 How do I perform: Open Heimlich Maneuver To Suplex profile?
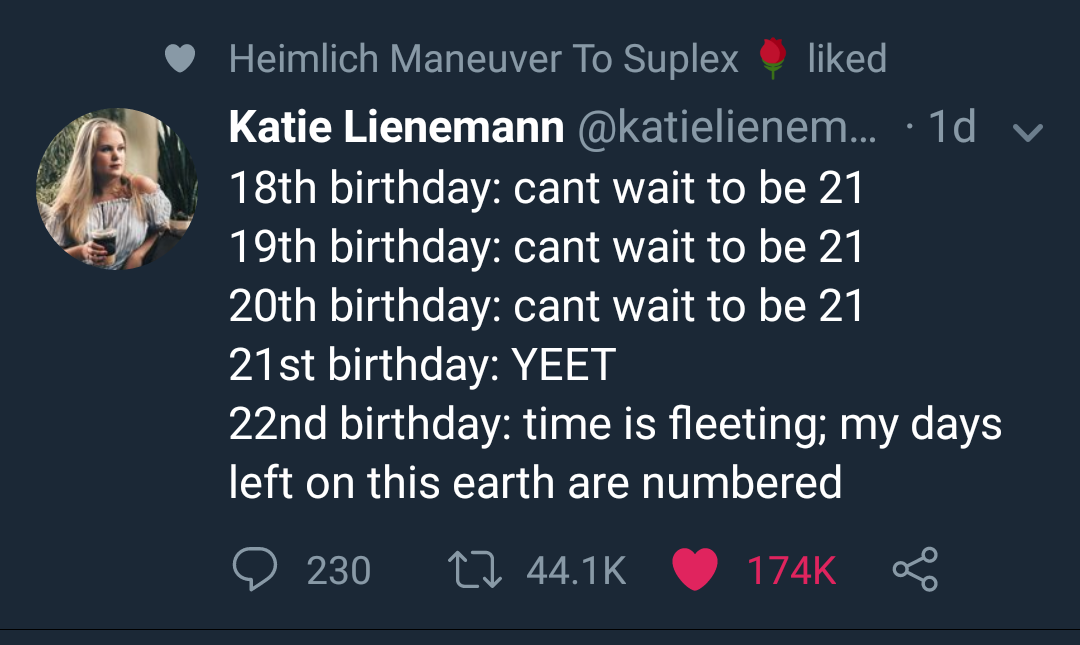click(x=483, y=59)
